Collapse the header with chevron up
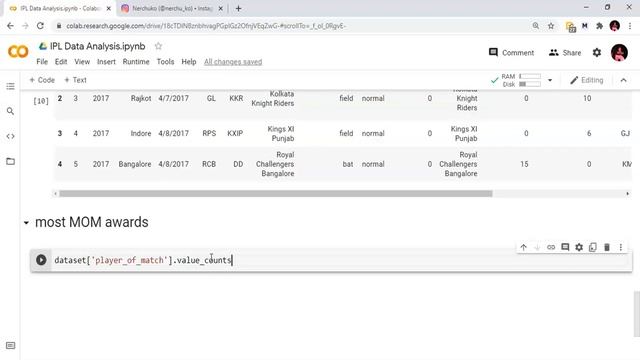The image size is (640, 360). click(x=623, y=80)
